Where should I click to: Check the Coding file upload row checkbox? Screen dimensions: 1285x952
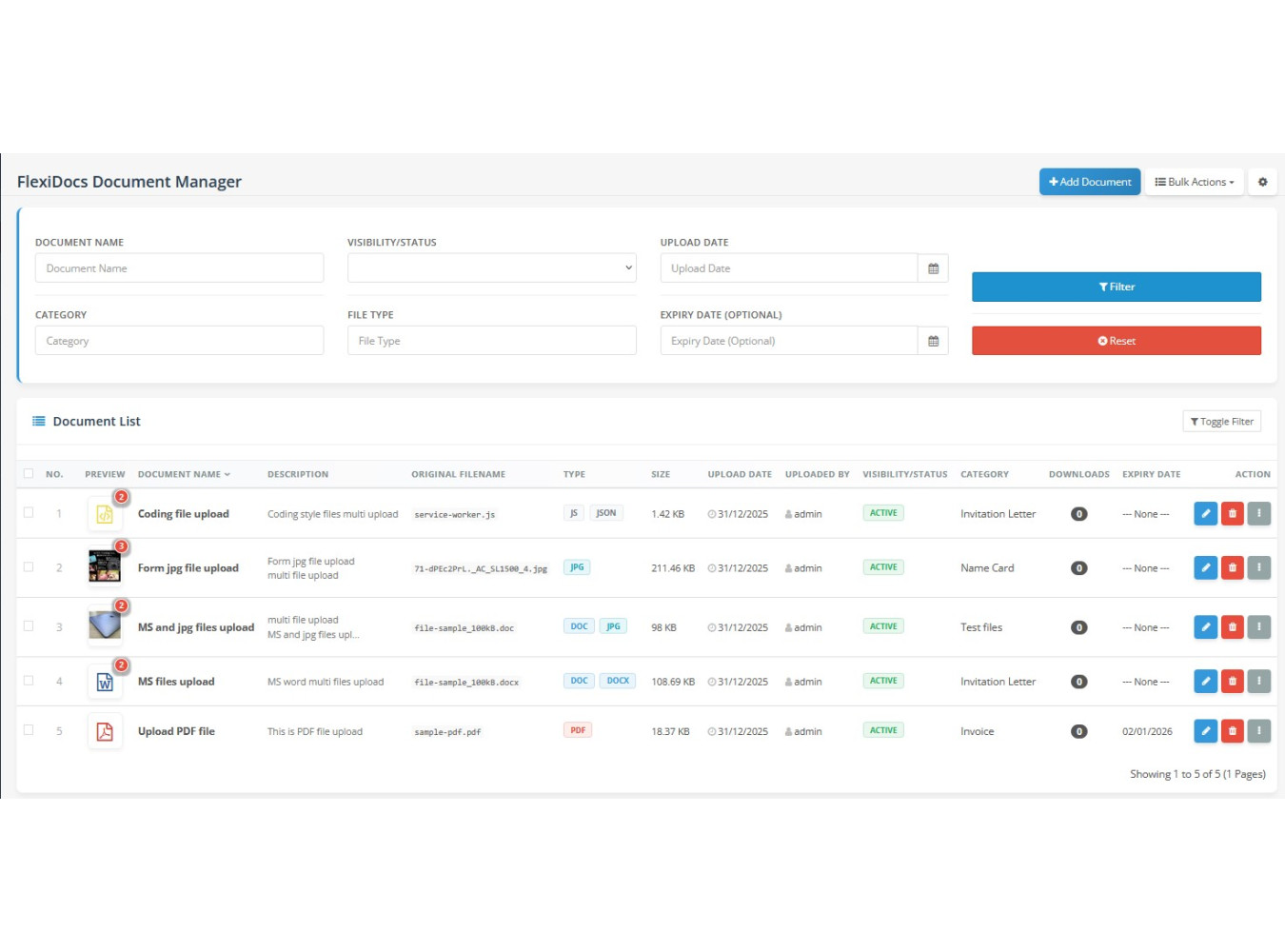coord(28,513)
